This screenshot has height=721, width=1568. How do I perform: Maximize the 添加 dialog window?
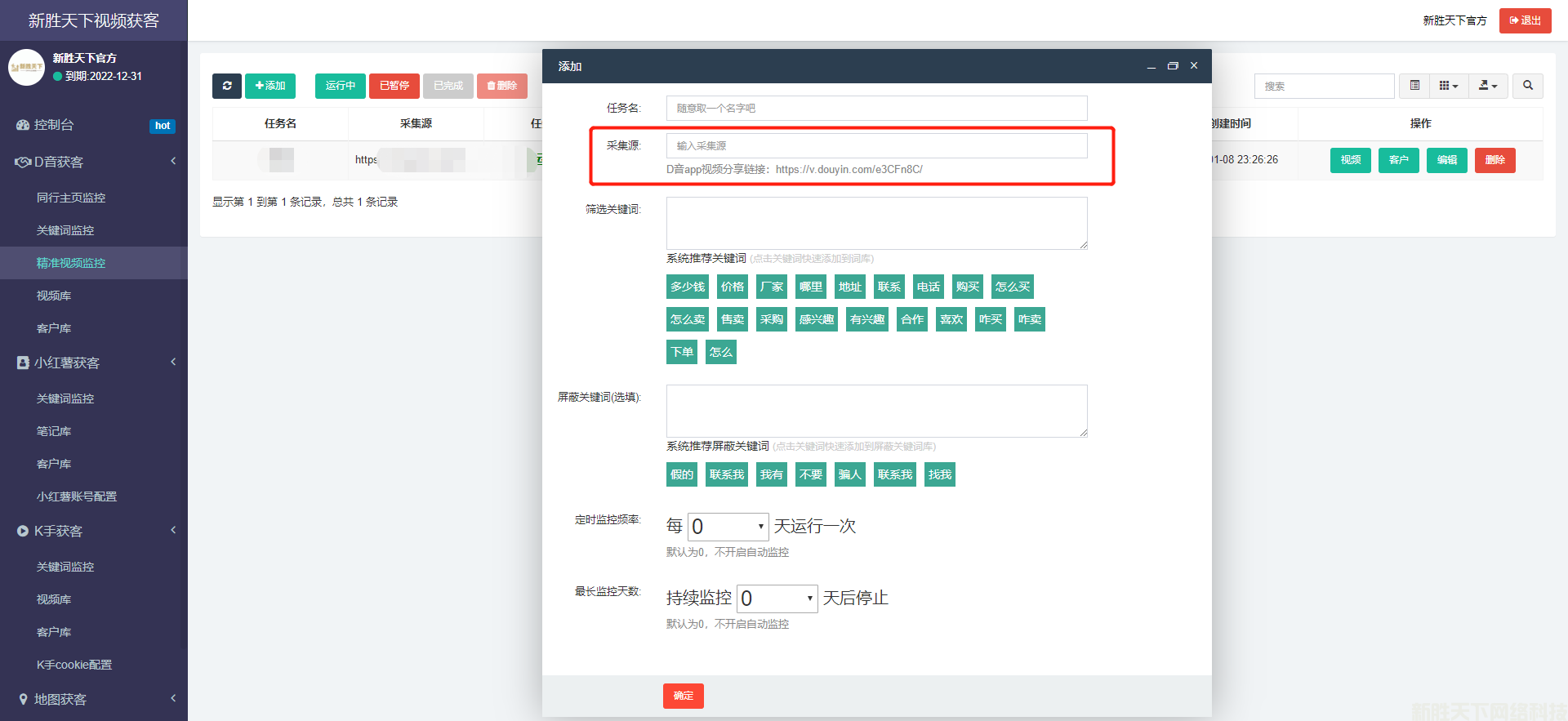pos(1173,66)
